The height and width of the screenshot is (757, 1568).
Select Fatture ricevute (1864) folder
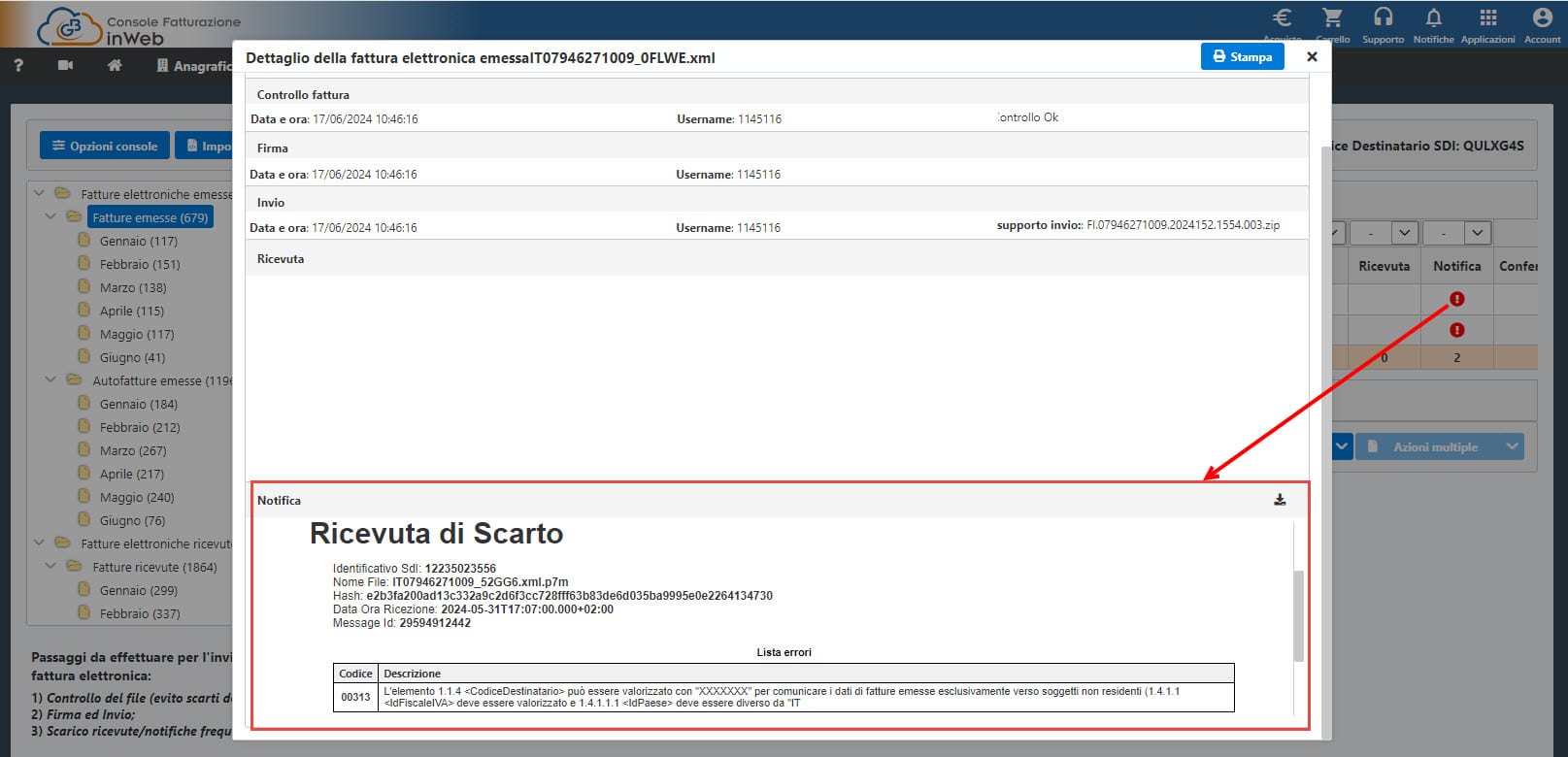coord(154,567)
